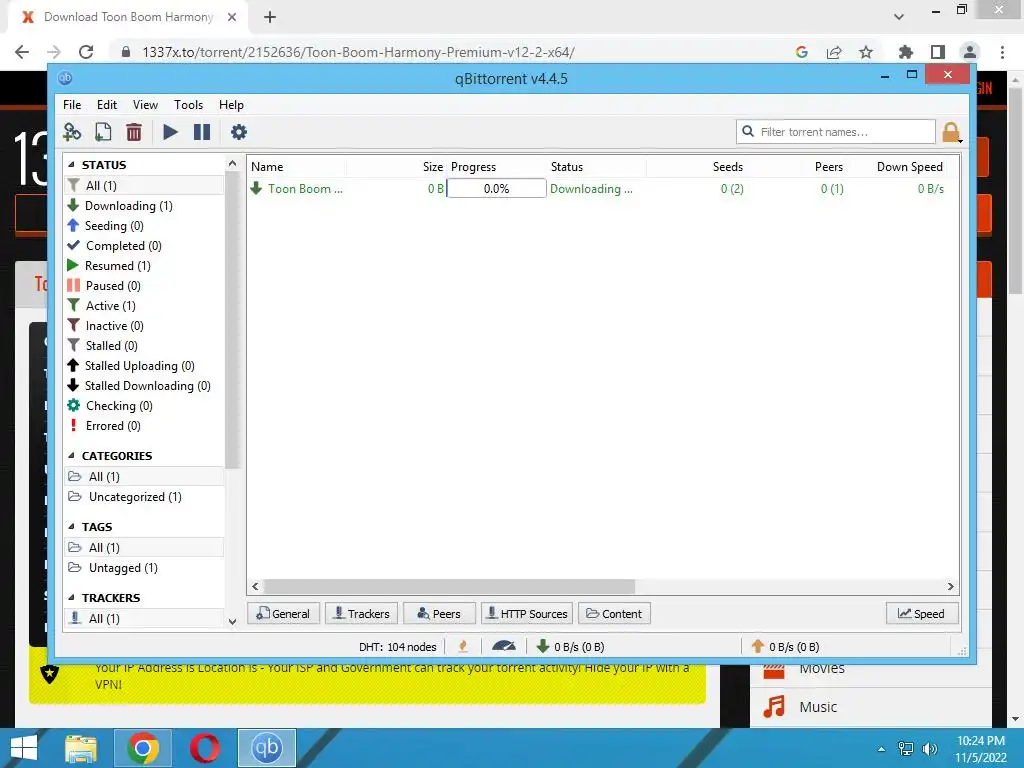
Task: Select Downloading (1) status filter
Action: point(144,206)
